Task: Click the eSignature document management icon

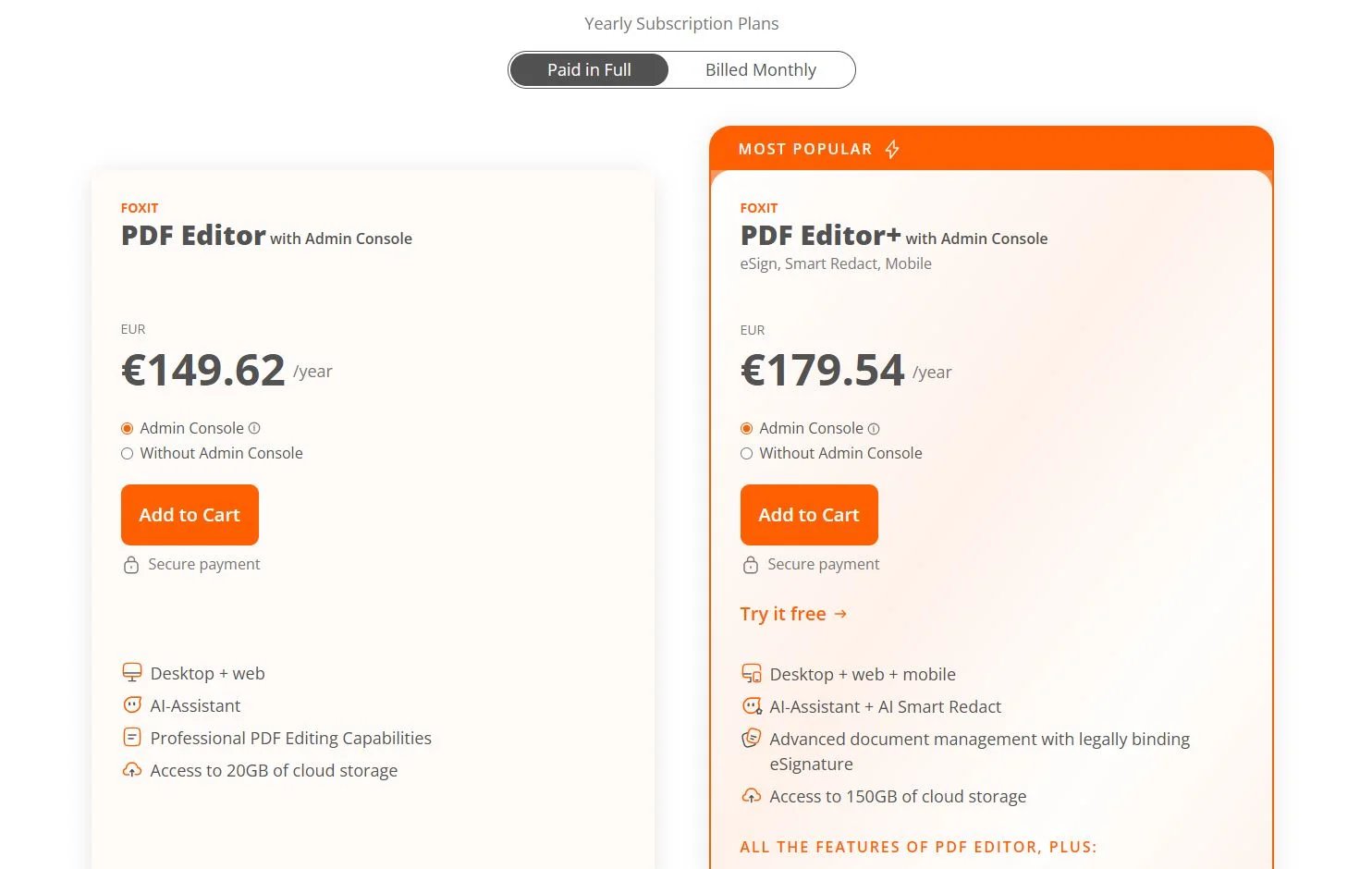Action: (752, 739)
